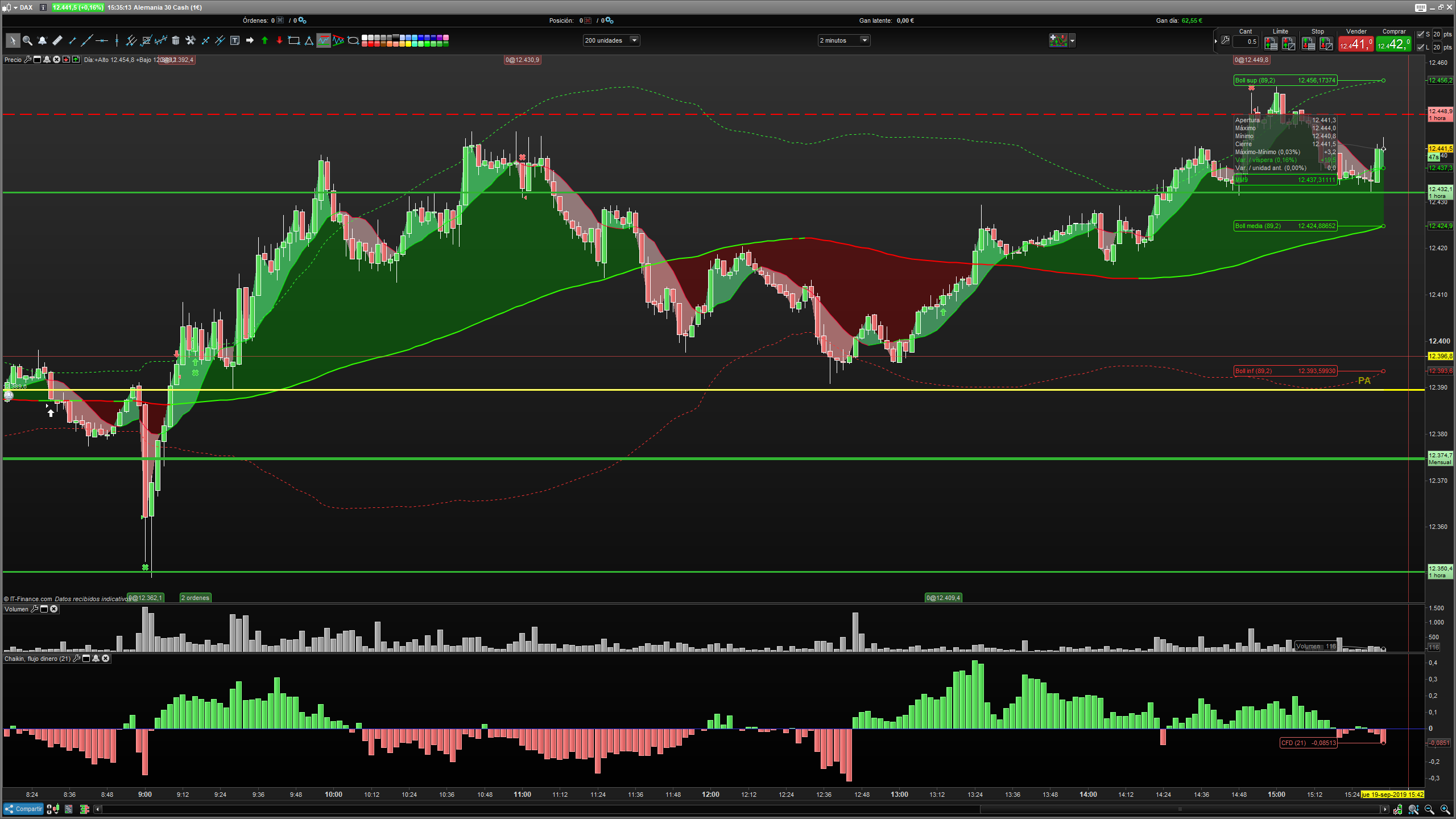1456x819 pixels.
Task: Select the text annotation T tool
Action: [235, 40]
